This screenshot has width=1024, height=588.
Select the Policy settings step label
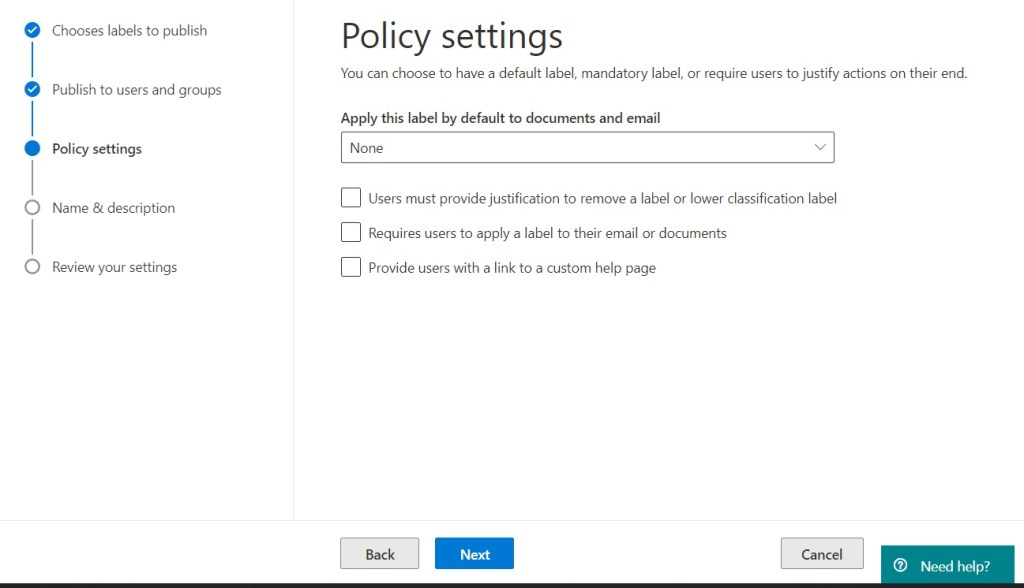tap(97, 149)
